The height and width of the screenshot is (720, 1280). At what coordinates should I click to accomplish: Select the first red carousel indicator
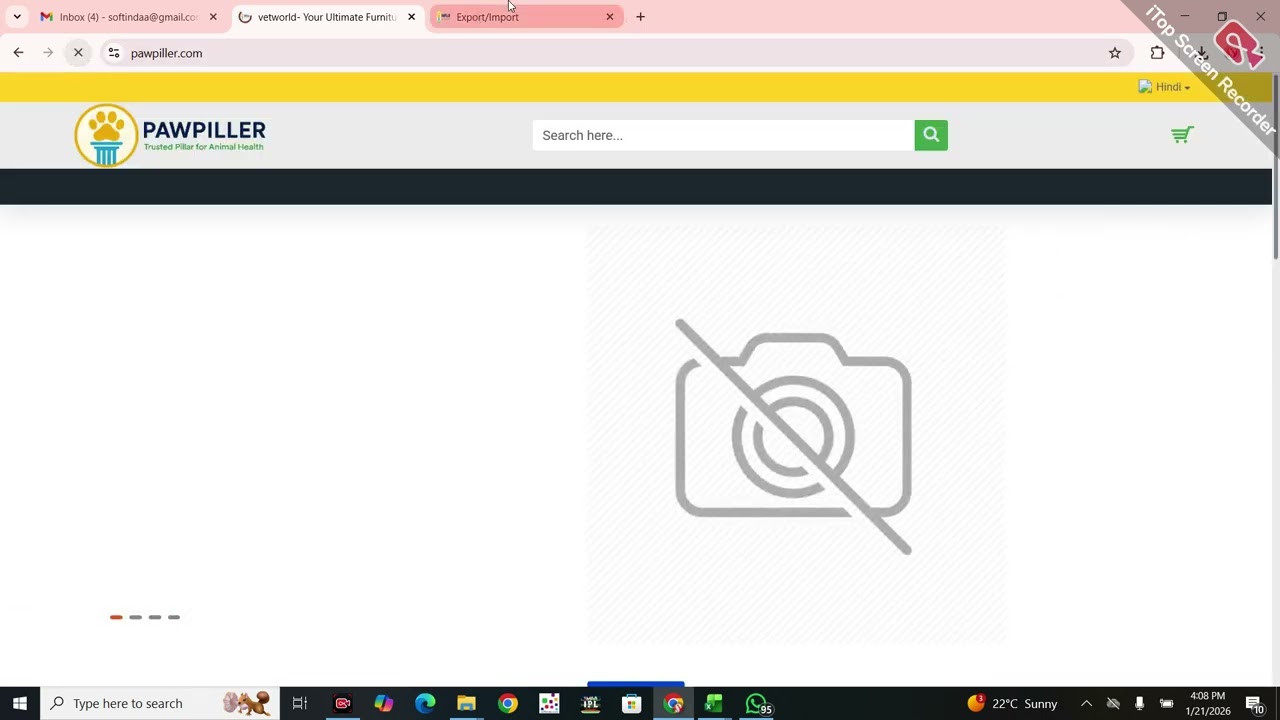pos(116,617)
